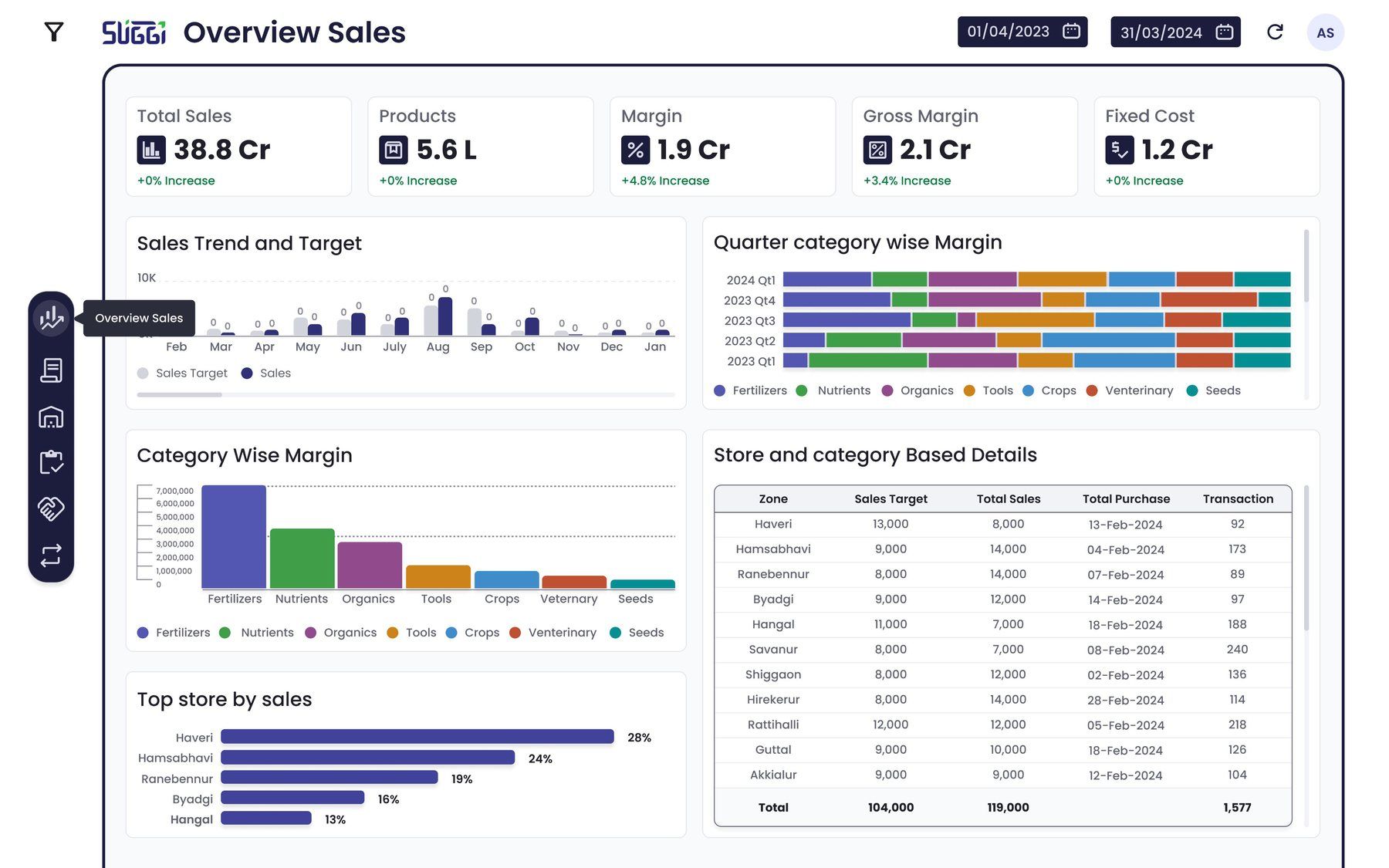
Task: Click the Margin percent icon
Action: [635, 150]
